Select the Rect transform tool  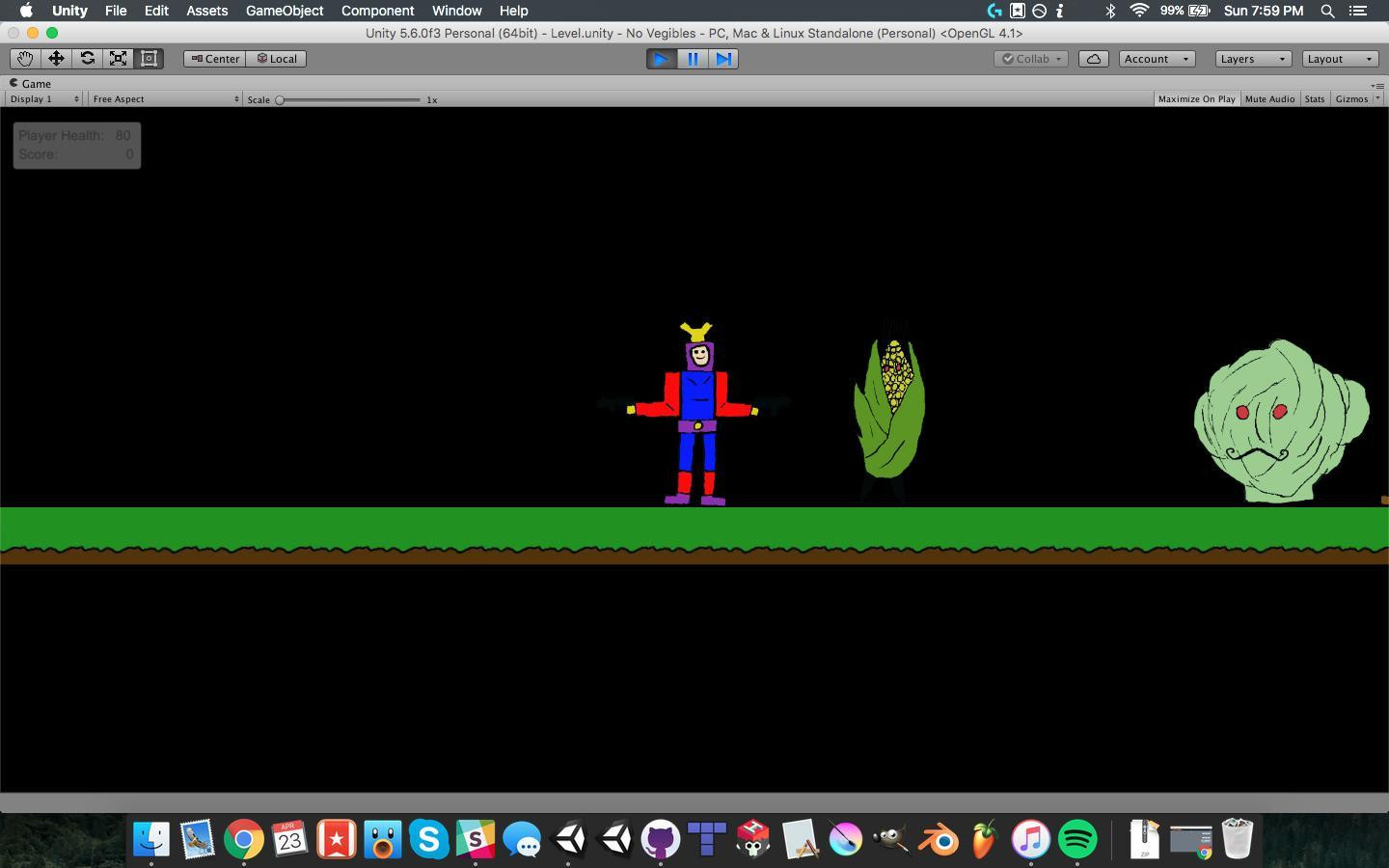pos(149,59)
